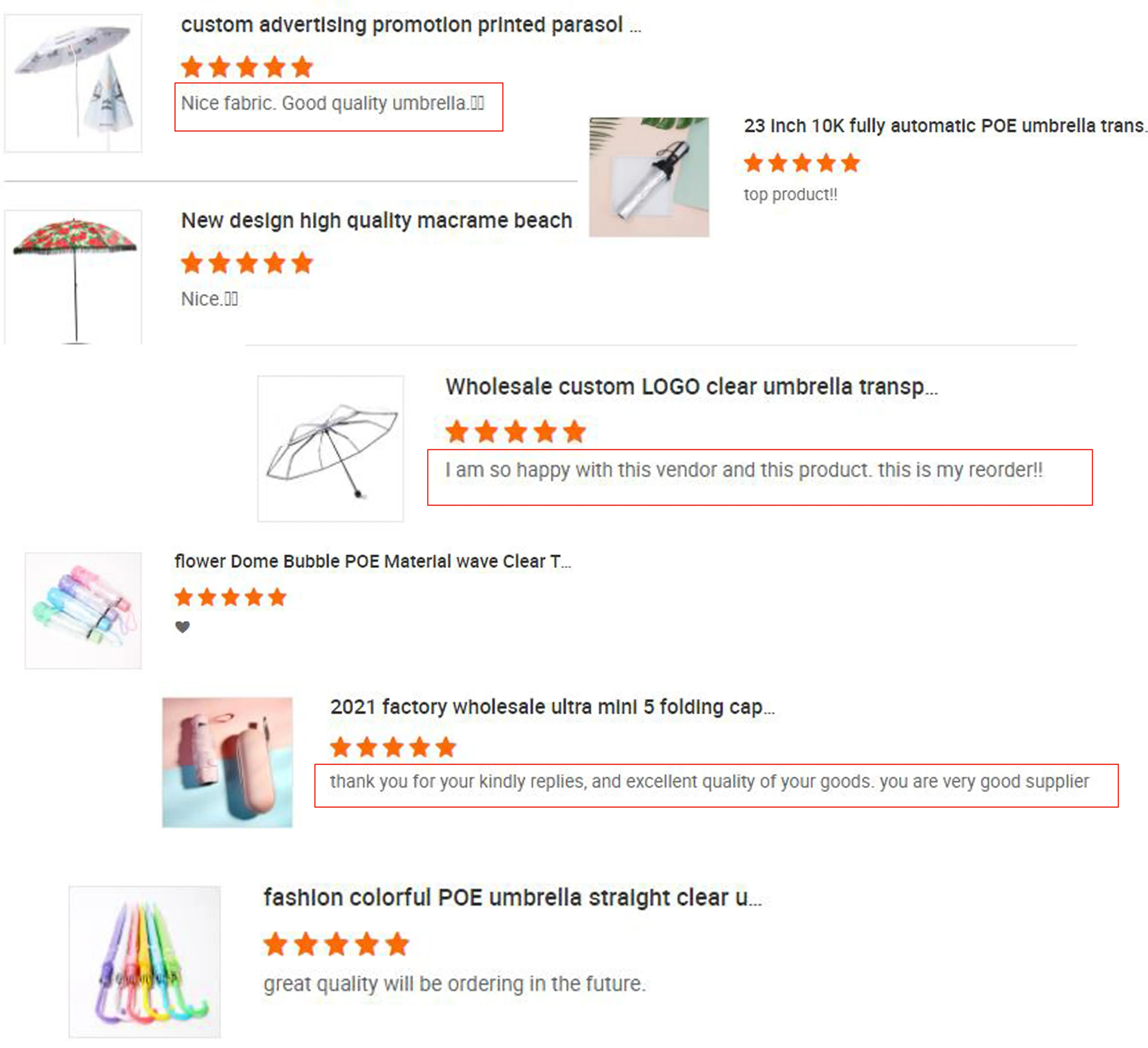Viewport: 1148px width, 1048px height.
Task: Open the red floral beach umbrella thumbnail
Action: (74, 277)
